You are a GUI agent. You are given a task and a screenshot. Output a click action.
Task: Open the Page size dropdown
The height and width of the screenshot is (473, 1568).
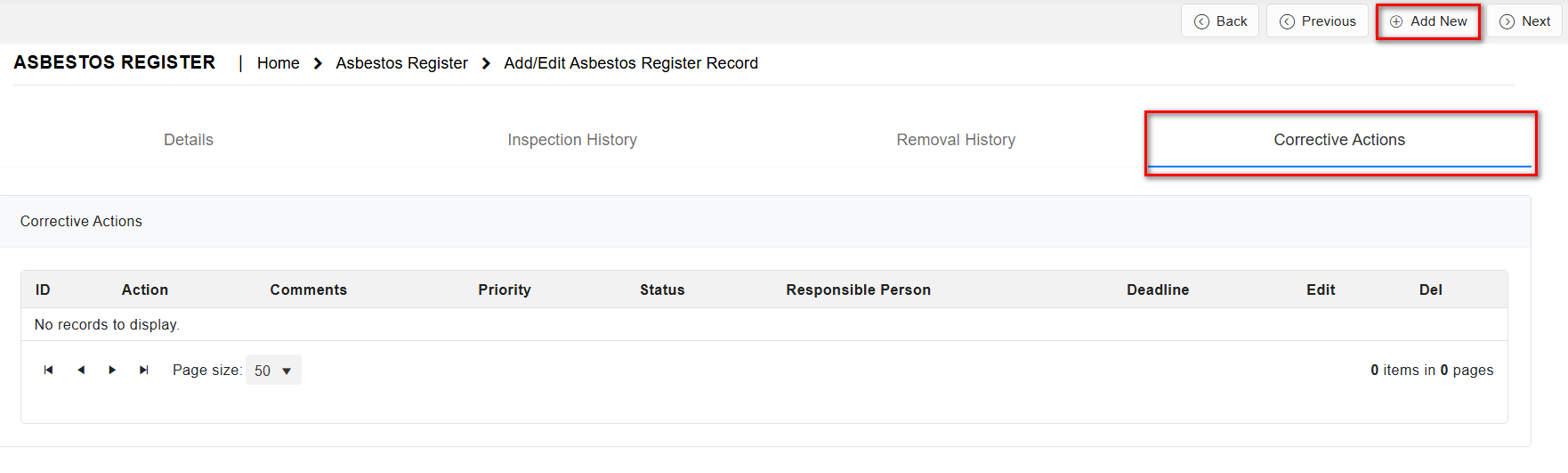pyautogui.click(x=273, y=371)
